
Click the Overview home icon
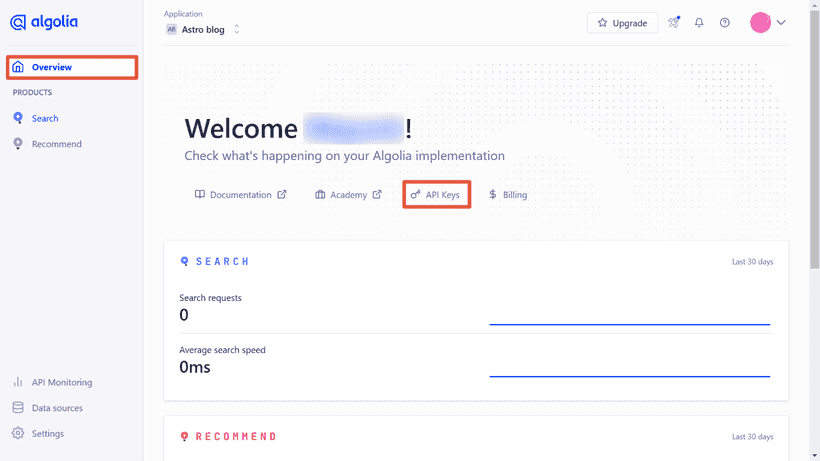(x=18, y=67)
